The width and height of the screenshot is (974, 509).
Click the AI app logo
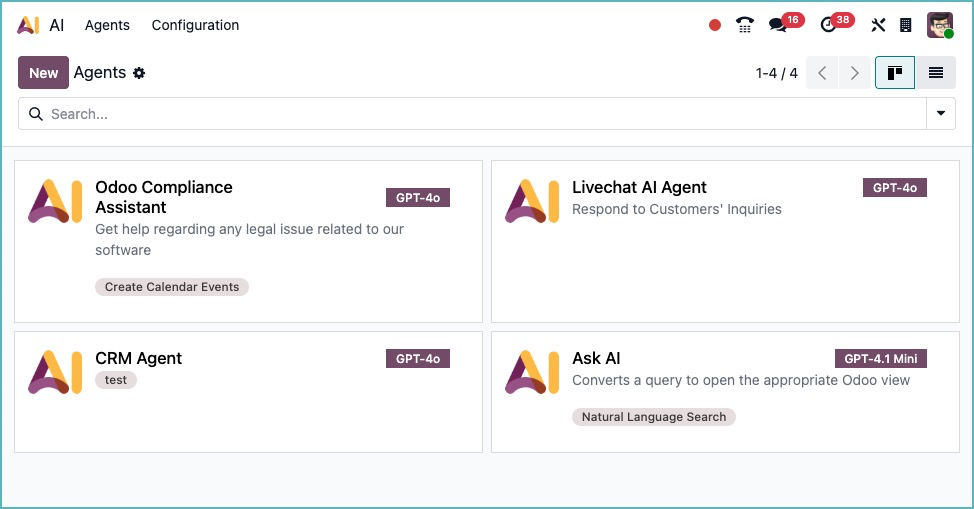pyautogui.click(x=28, y=25)
